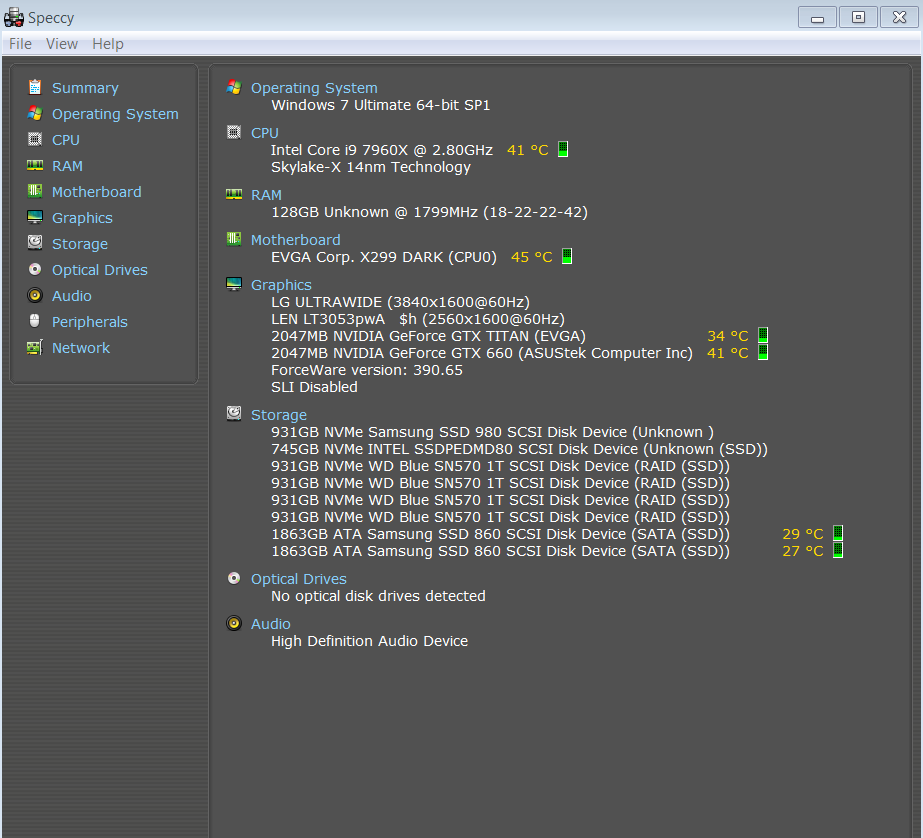
Task: Click the Summary clipboard icon in sidebar
Action: 35,87
